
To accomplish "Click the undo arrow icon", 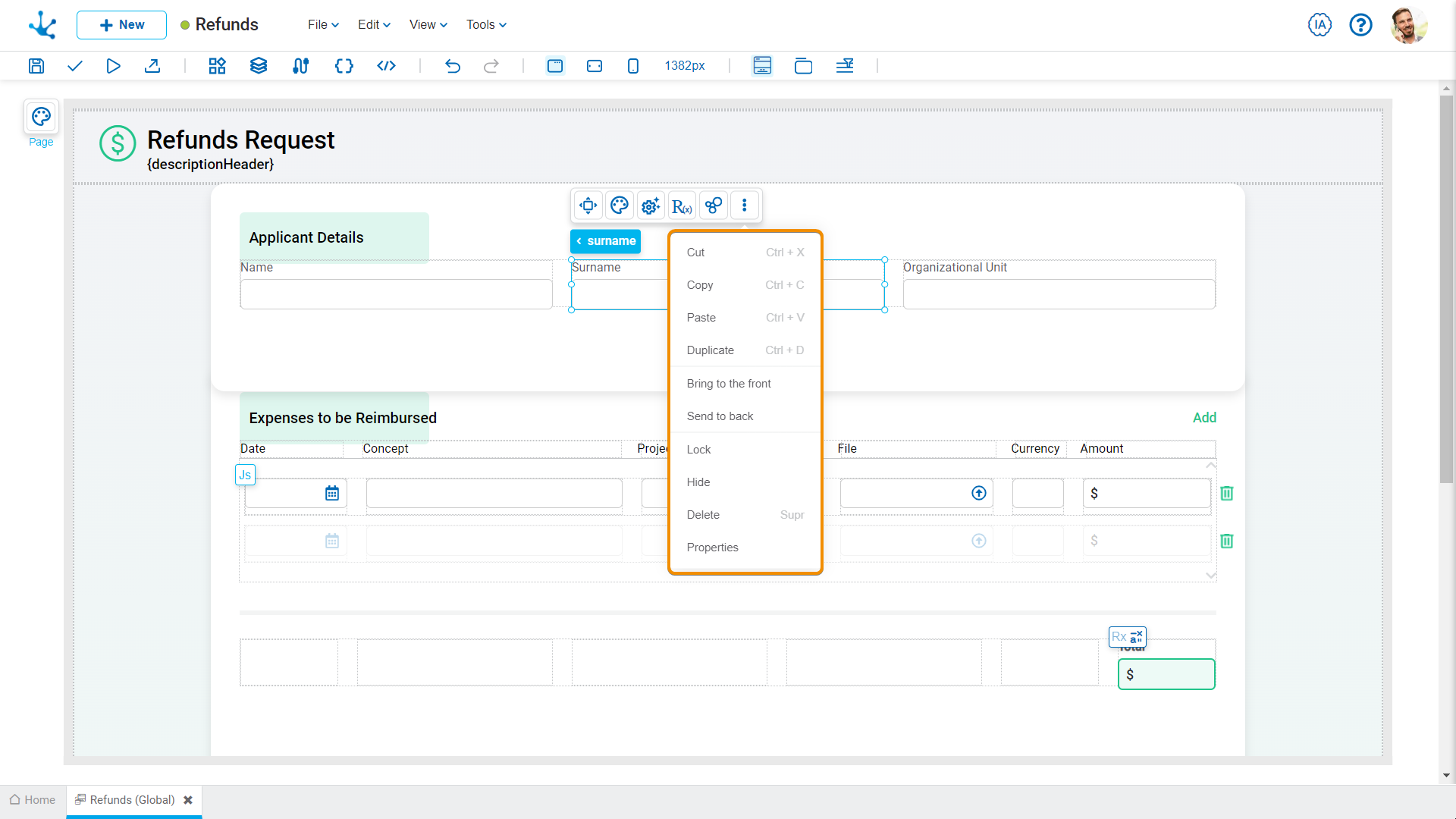I will 453,66.
